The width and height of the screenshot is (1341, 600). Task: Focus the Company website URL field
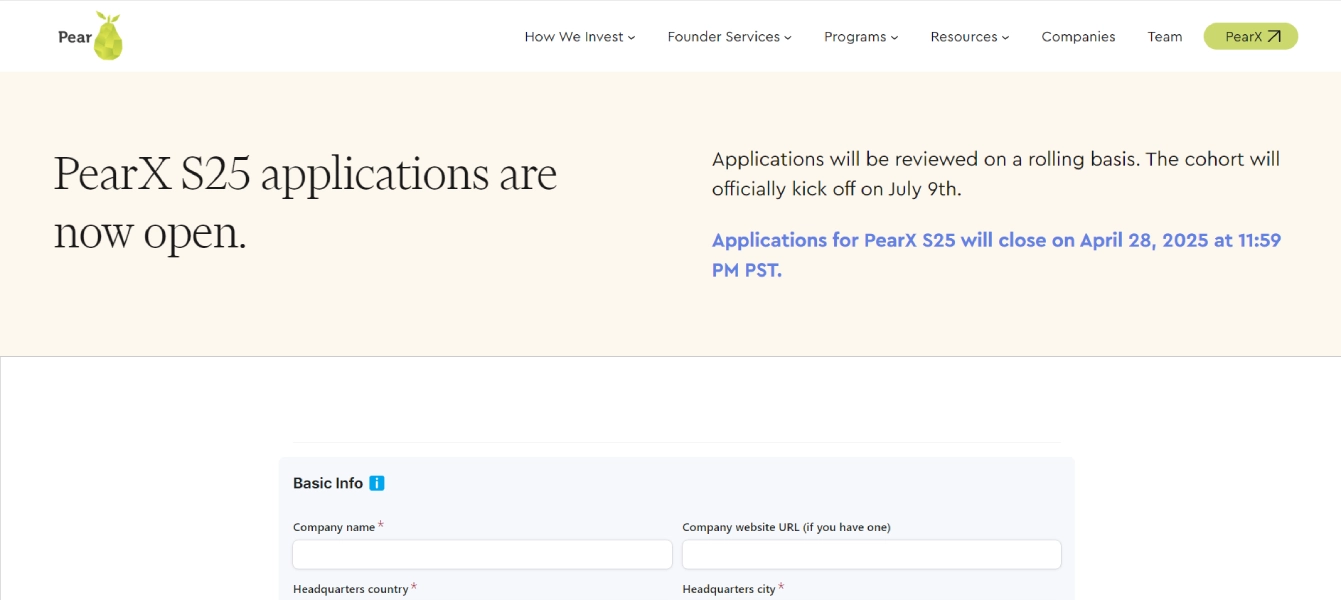[x=871, y=554]
